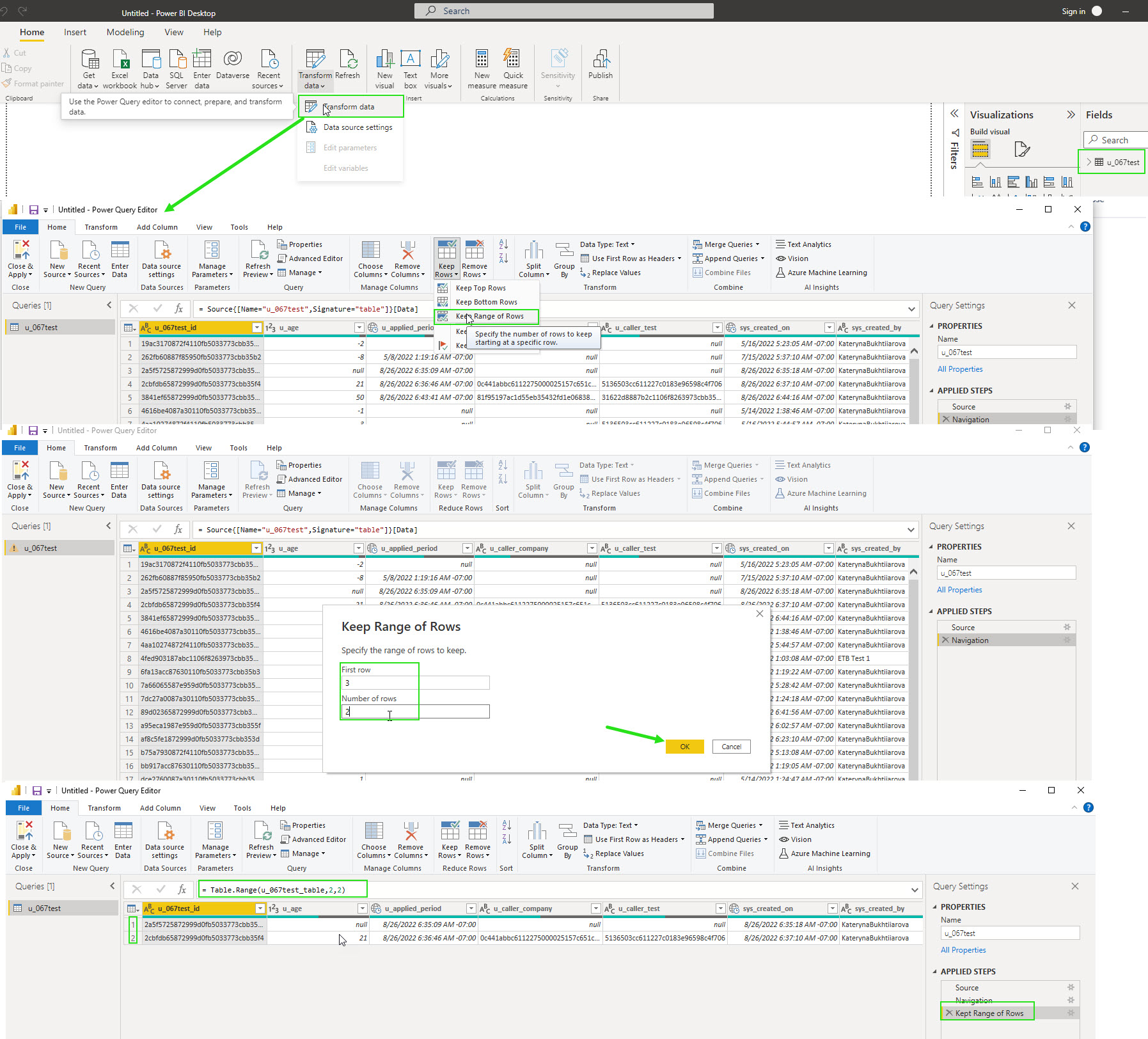Select the Kept Range of Rows applied step
Screen dimensions: 1148x1039
coord(989,1013)
